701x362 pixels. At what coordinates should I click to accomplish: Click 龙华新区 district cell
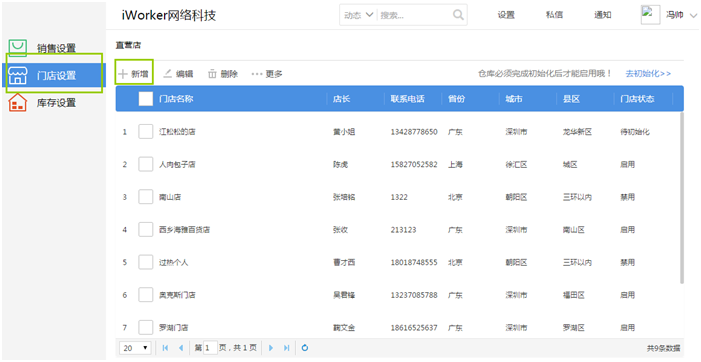click(x=577, y=132)
